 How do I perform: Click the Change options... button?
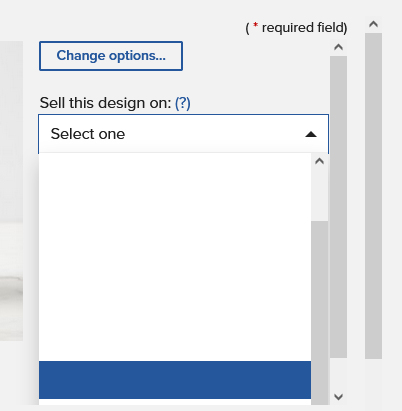pos(111,56)
